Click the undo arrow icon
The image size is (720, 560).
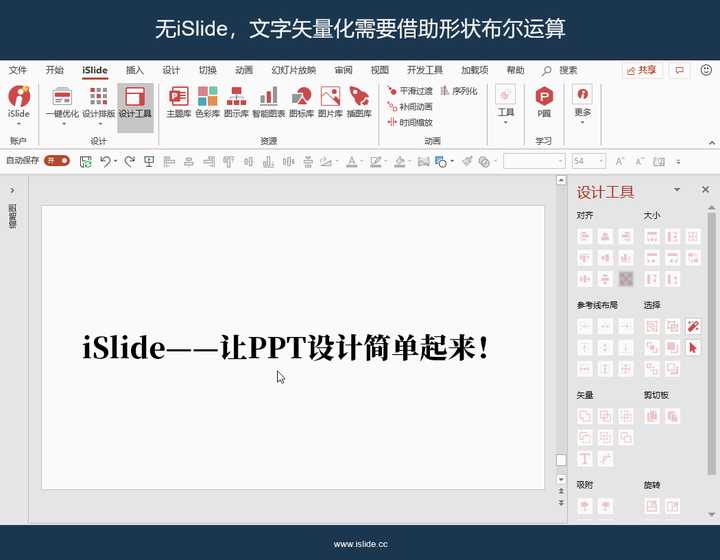(x=105, y=162)
